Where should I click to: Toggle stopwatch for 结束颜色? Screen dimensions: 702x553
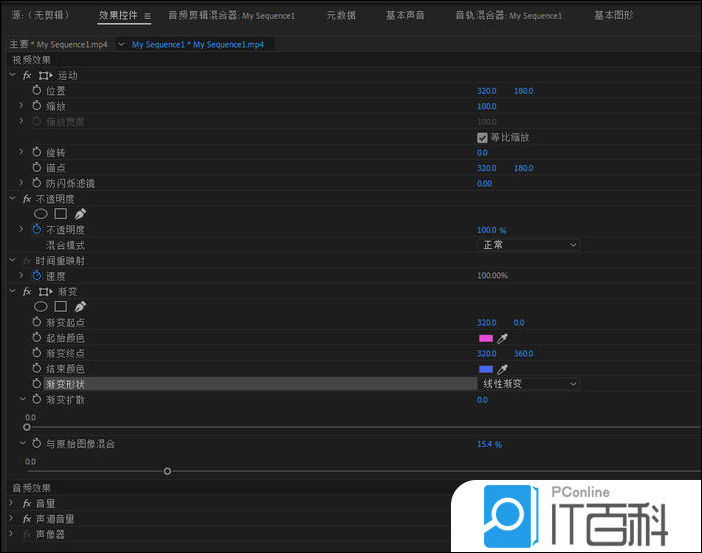click(x=37, y=369)
